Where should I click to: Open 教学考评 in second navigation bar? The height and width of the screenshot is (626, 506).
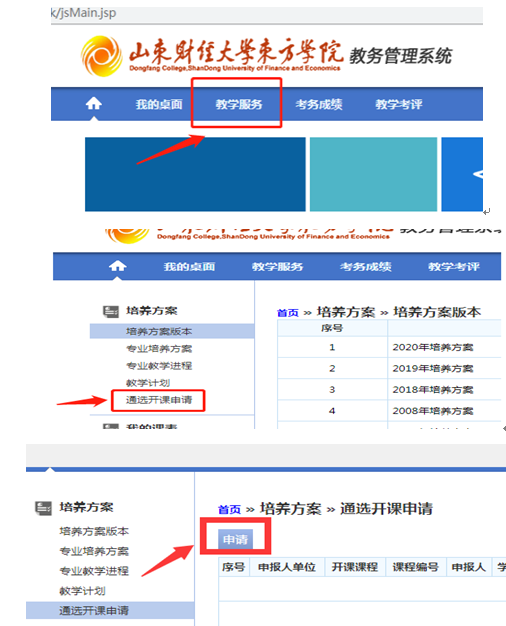[454, 266]
